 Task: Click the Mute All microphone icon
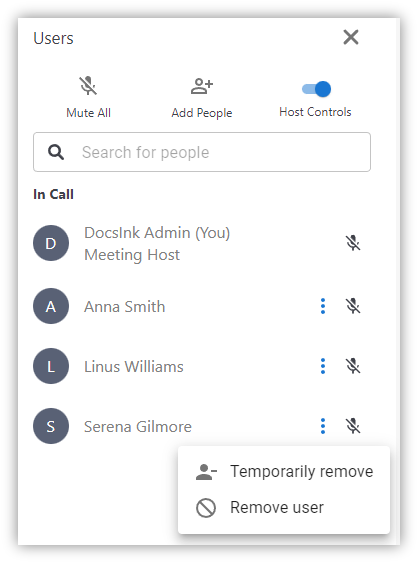click(x=88, y=86)
